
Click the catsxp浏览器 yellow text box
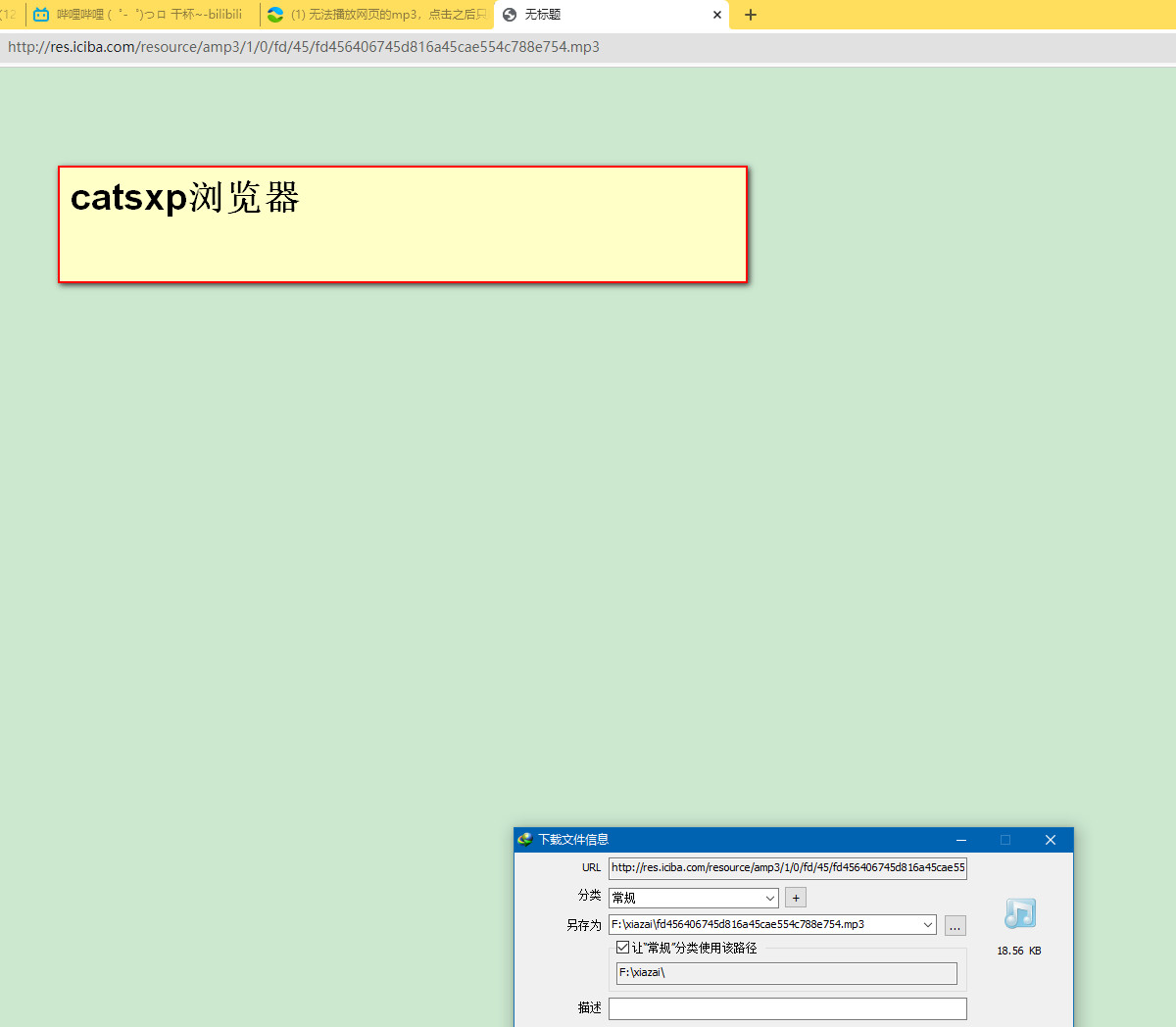pos(403,224)
